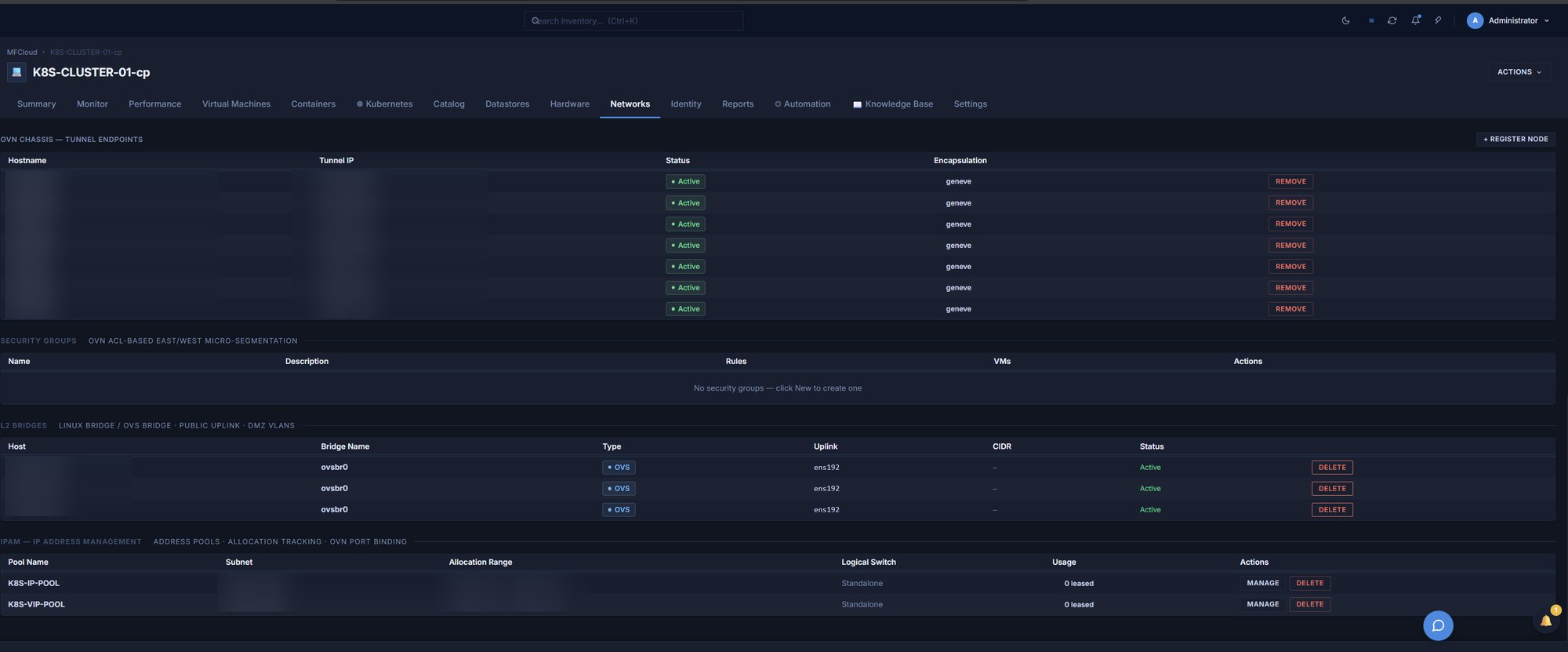This screenshot has width=1568, height=652.
Task: Open the ACTIONS dropdown
Action: pyautogui.click(x=1519, y=72)
